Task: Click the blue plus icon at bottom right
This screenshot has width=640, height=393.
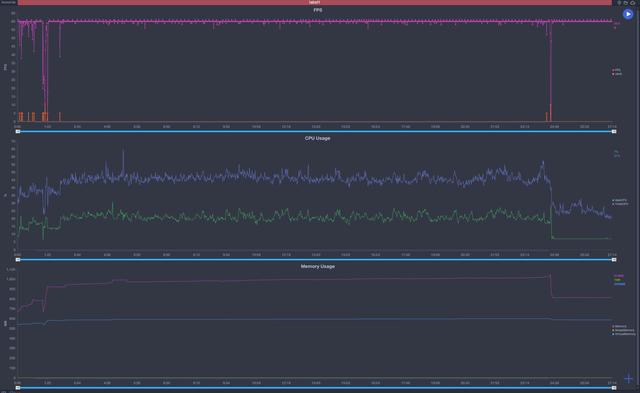Action: point(629,379)
